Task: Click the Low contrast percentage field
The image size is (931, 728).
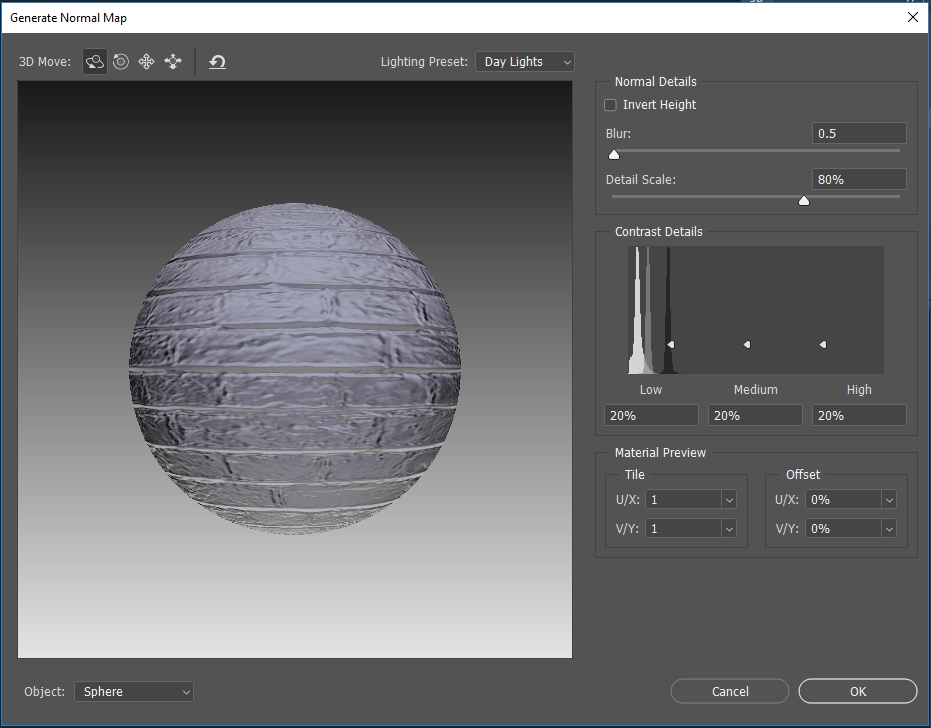Action: (650, 414)
